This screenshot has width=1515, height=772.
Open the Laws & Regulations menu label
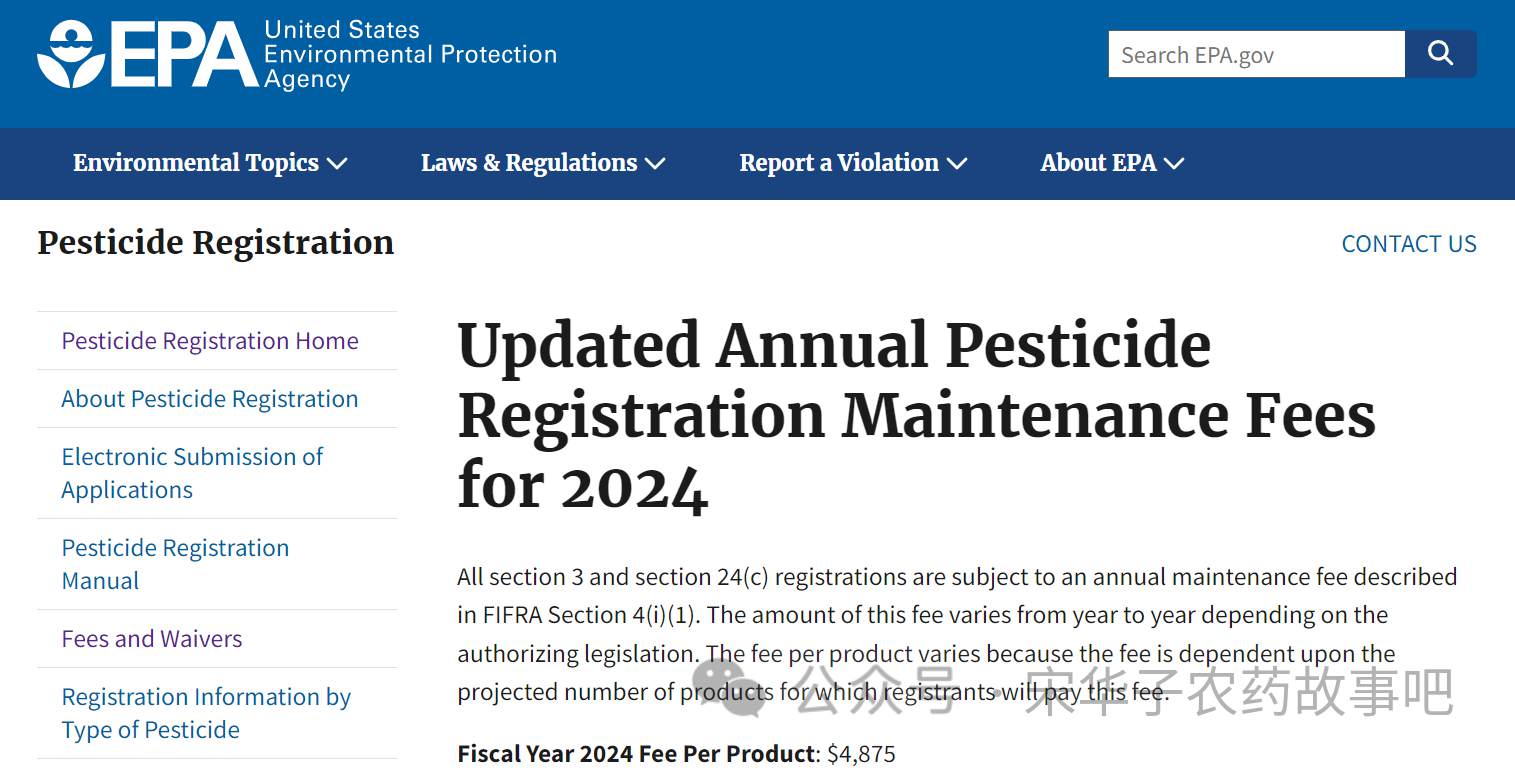[x=529, y=163]
